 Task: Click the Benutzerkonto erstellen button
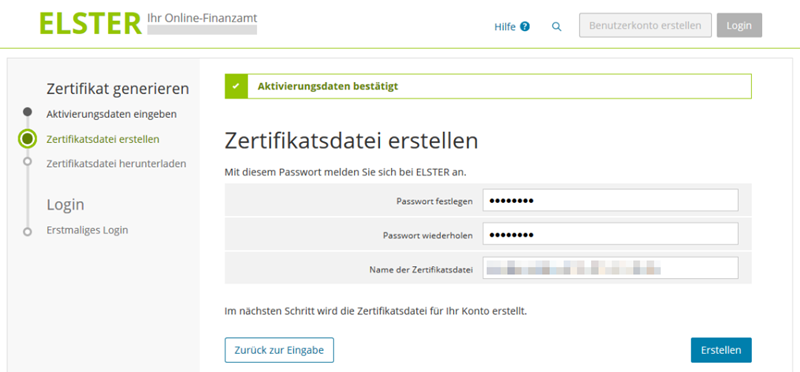point(645,26)
